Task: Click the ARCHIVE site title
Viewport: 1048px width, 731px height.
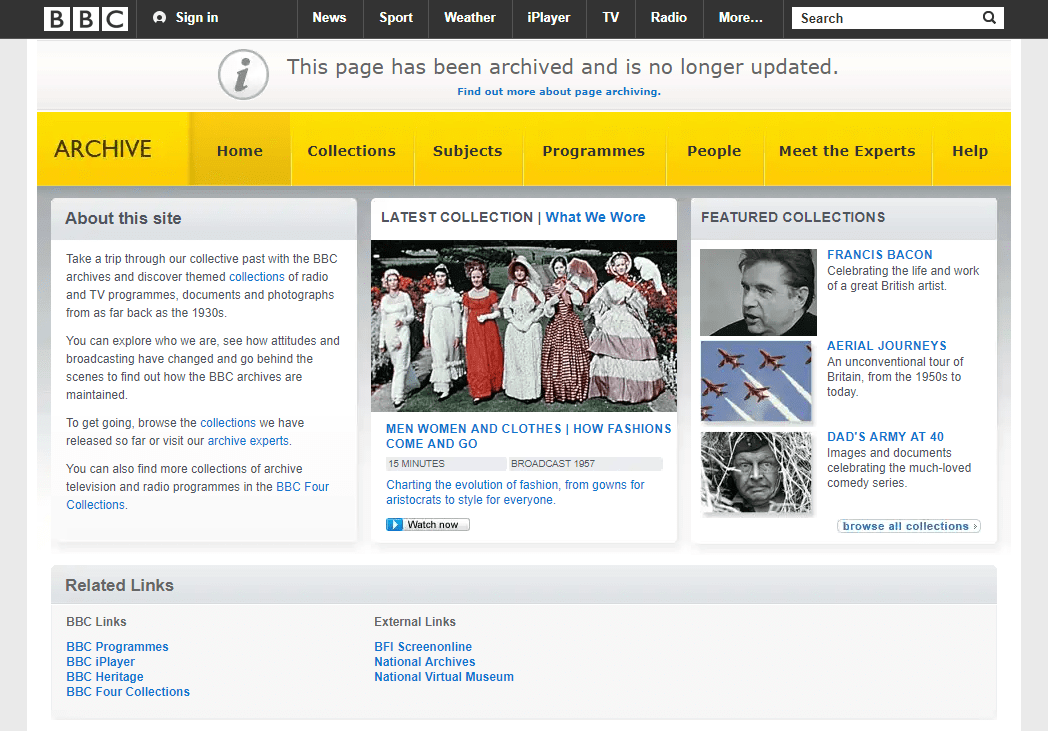Action: point(103,149)
